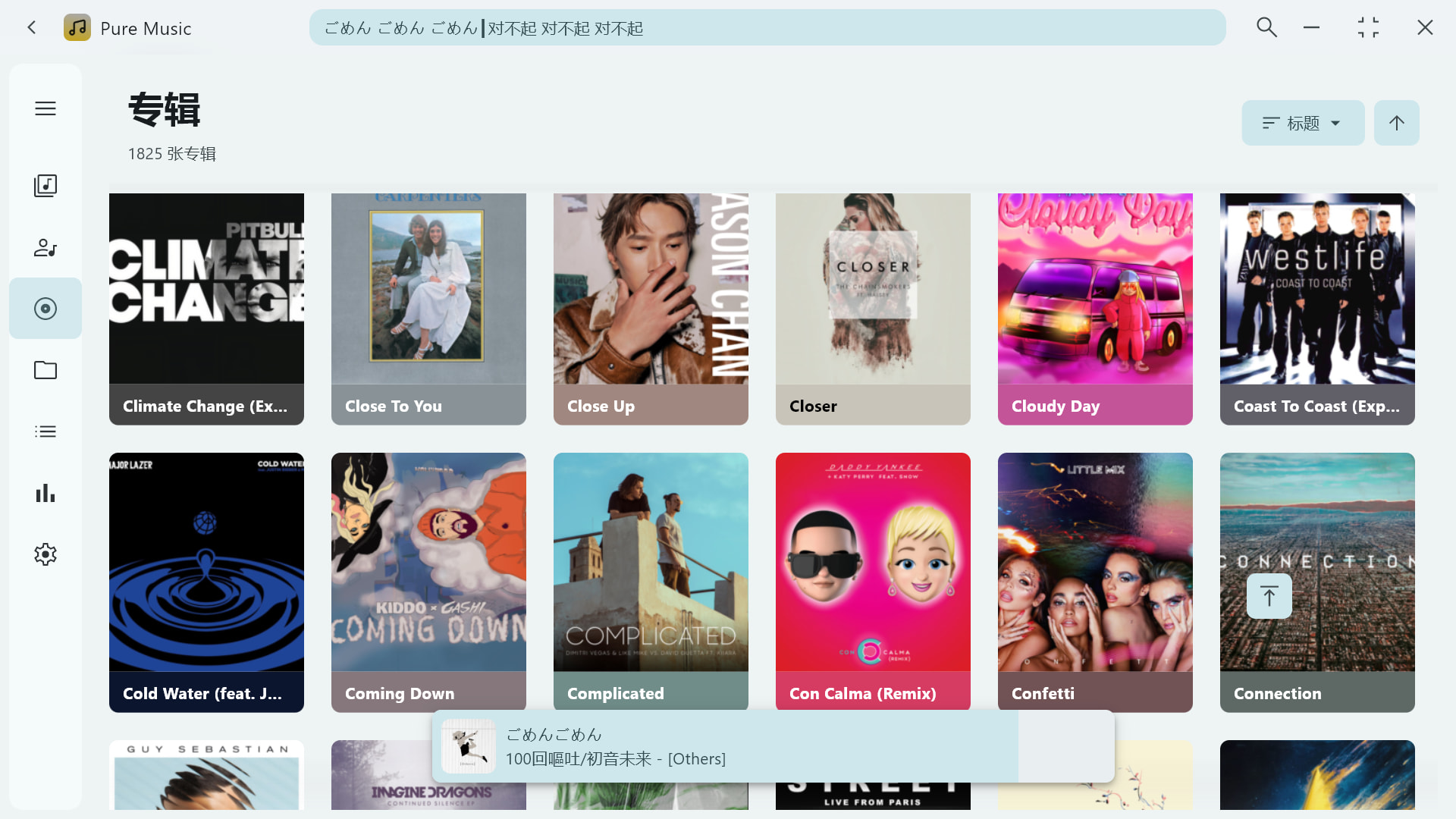Open the 标题 sort dropdown

(1303, 123)
